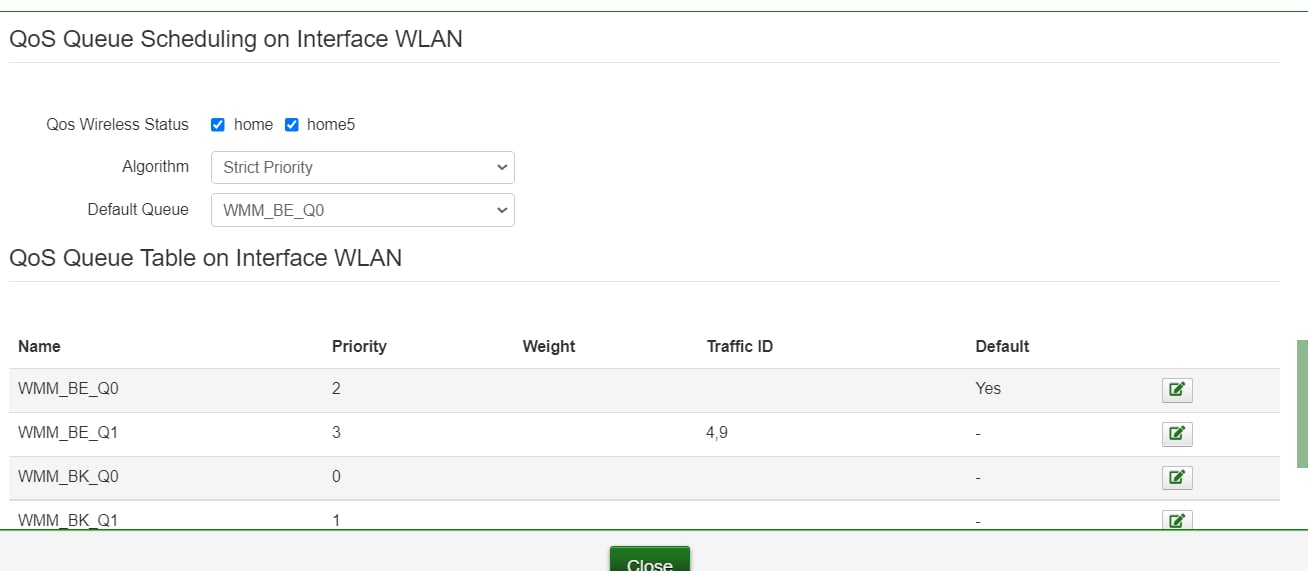Viewport: 1308px width, 571px height.
Task: Uncheck the home wireless QoS checkbox
Action: (x=217, y=125)
